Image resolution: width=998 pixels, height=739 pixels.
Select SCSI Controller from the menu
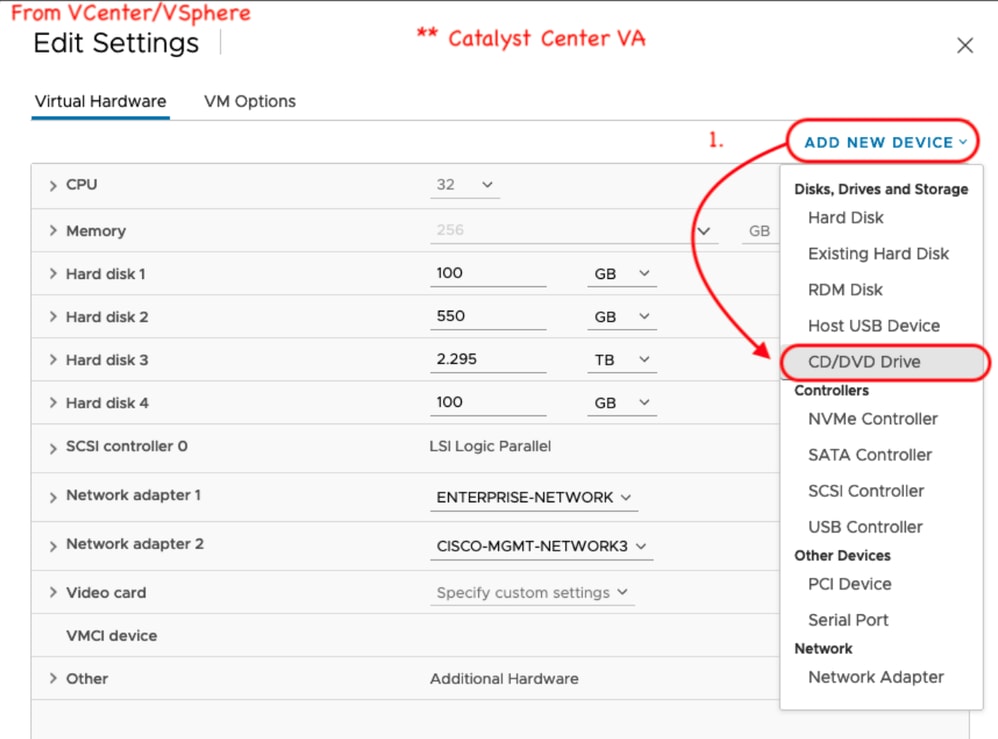(x=866, y=491)
